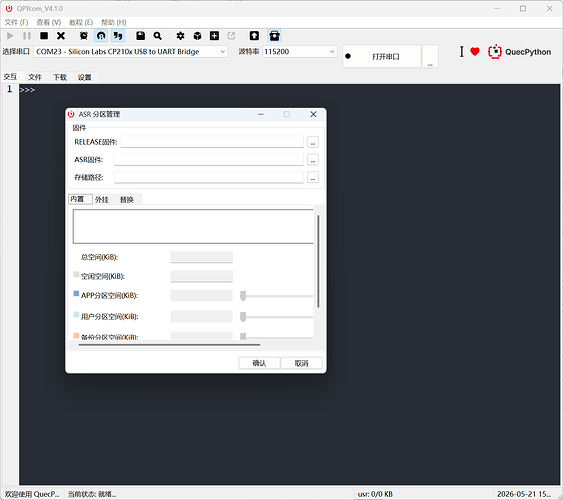563x500 pixels.
Task: Click the APP分区空间(KiB) value field
Action: tap(201, 295)
